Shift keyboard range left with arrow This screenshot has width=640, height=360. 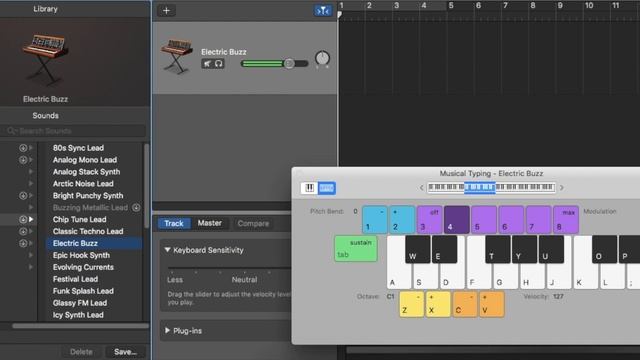[422, 188]
